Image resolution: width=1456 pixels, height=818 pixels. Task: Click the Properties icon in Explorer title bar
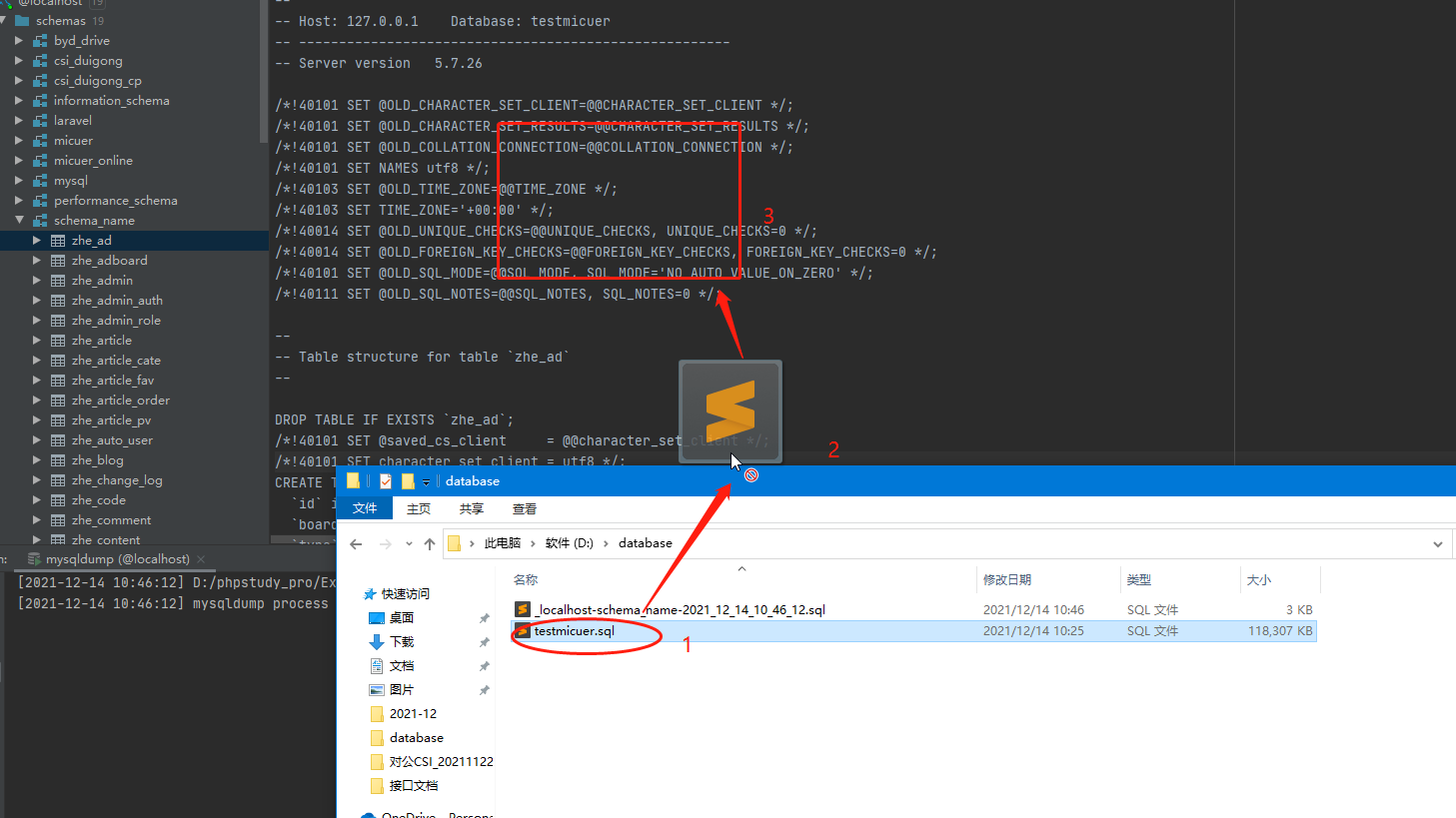(386, 481)
